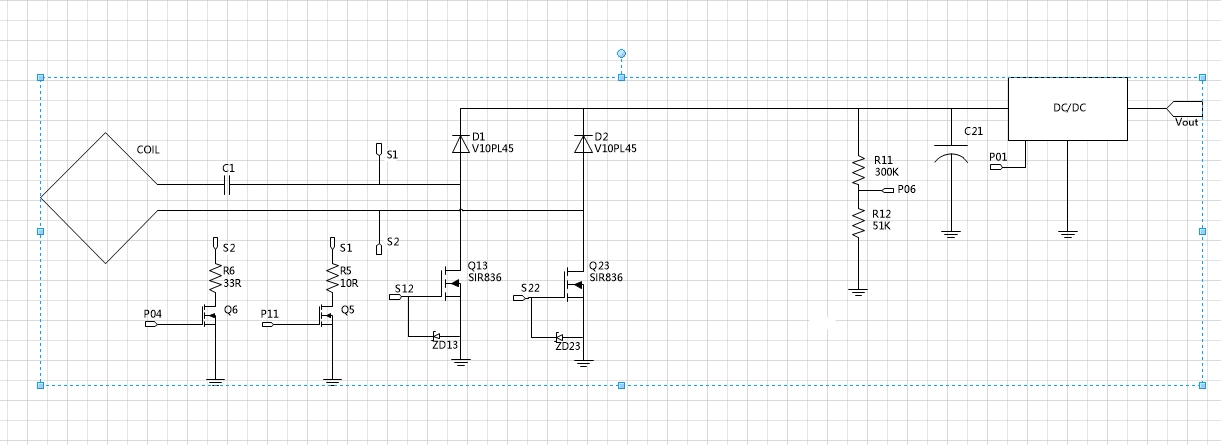Click the P04 port connector
Viewport: 1221px width, 445px height.
point(153,324)
